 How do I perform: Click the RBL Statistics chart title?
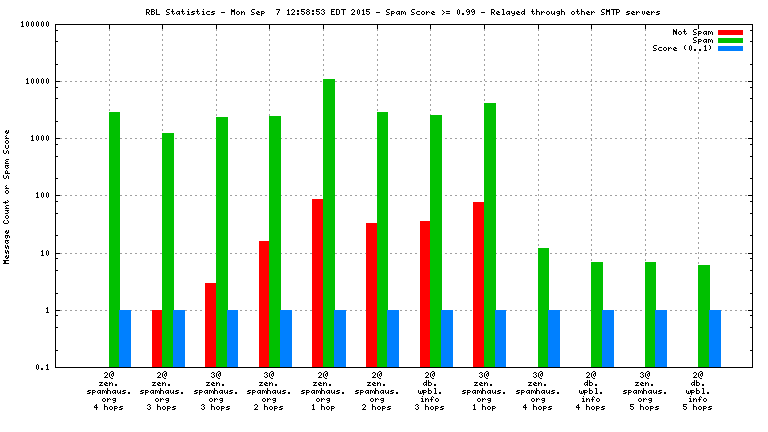pyautogui.click(x=384, y=12)
